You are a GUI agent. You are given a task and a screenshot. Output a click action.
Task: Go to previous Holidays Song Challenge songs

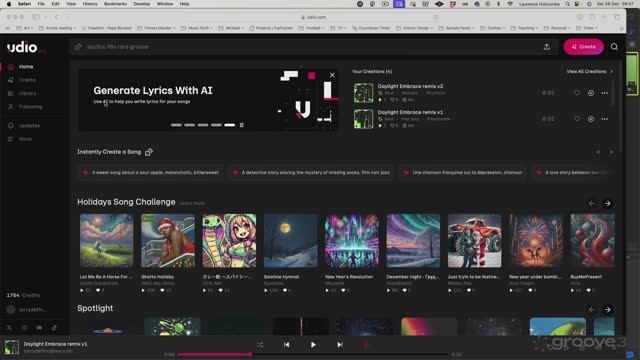(x=591, y=203)
